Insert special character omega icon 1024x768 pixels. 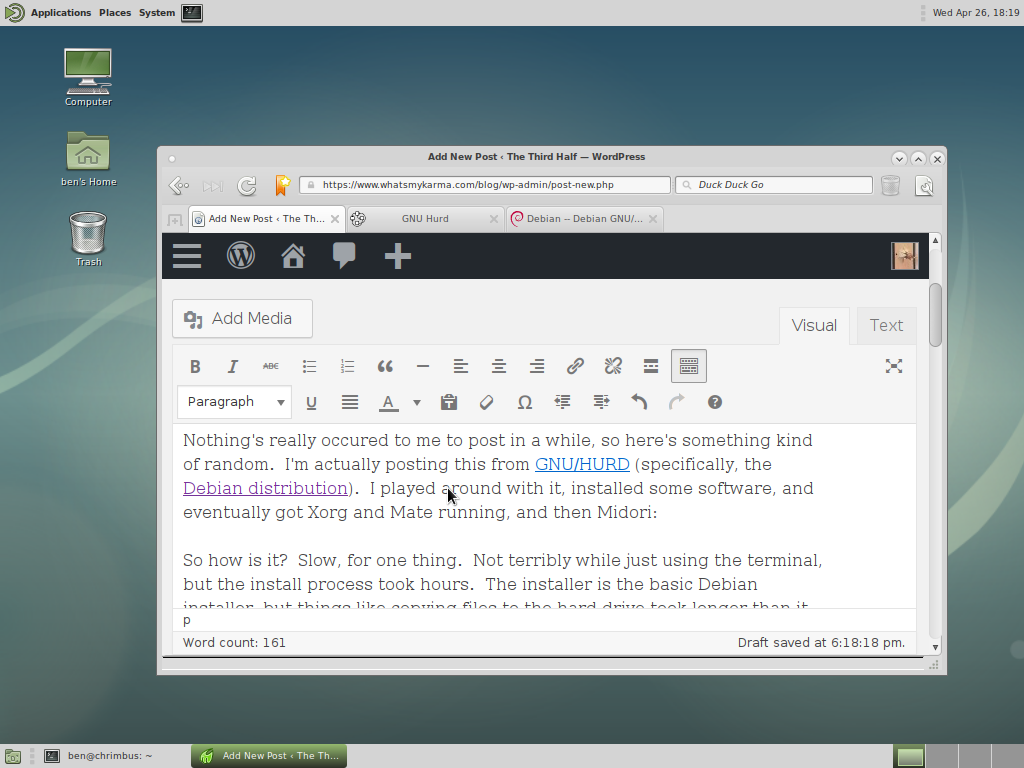pyautogui.click(x=524, y=402)
